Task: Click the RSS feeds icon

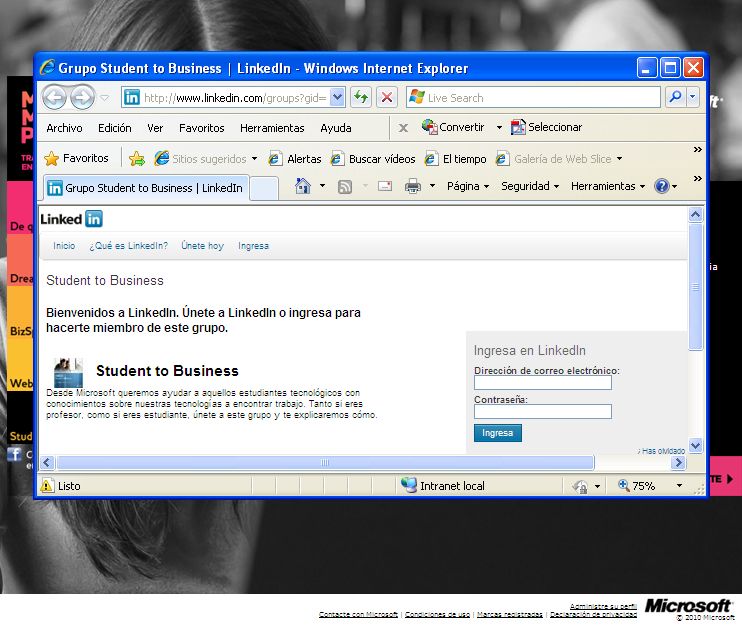Action: tap(344, 186)
